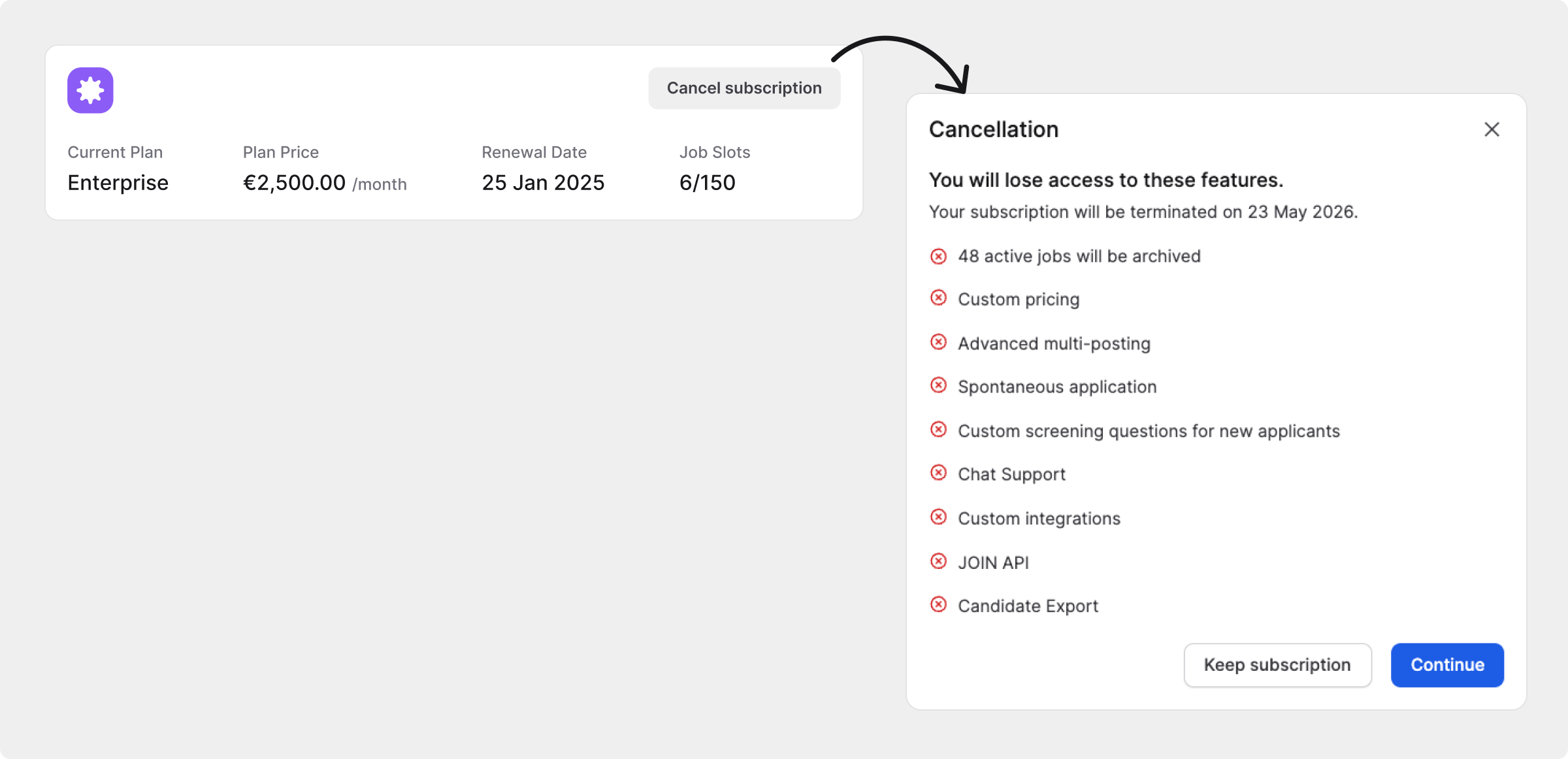The image size is (1568, 759).
Task: Click red X icon beside Custom integrations
Action: click(938, 517)
